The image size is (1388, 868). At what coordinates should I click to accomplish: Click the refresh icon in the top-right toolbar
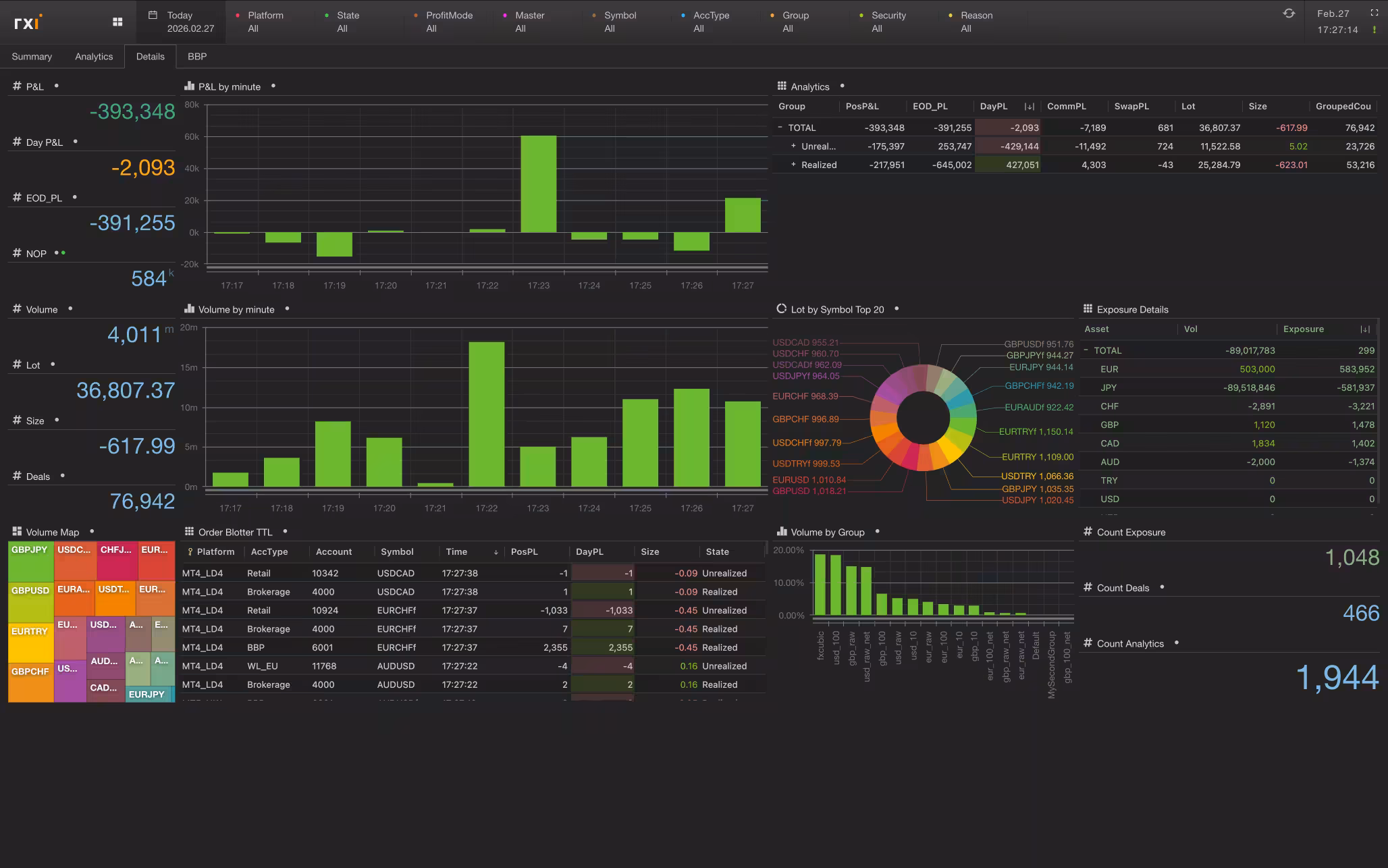(1289, 12)
